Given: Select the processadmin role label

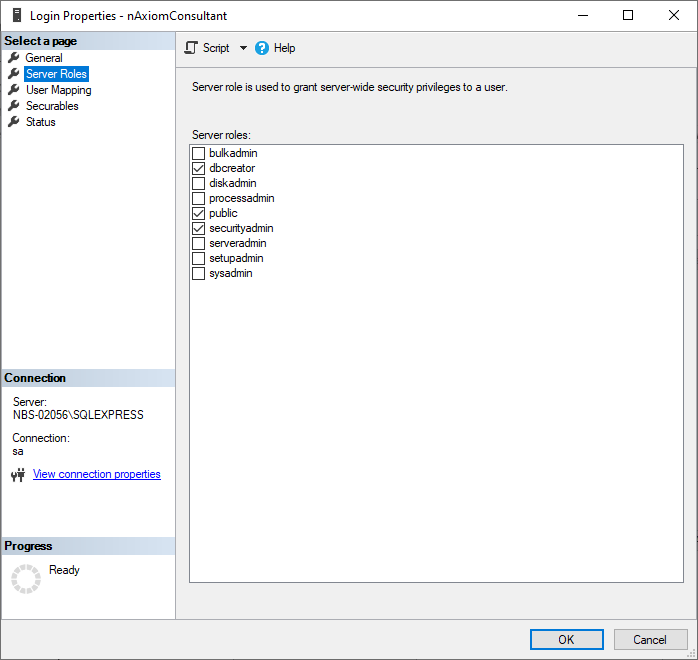Looking at the screenshot, I should pyautogui.click(x=241, y=198).
